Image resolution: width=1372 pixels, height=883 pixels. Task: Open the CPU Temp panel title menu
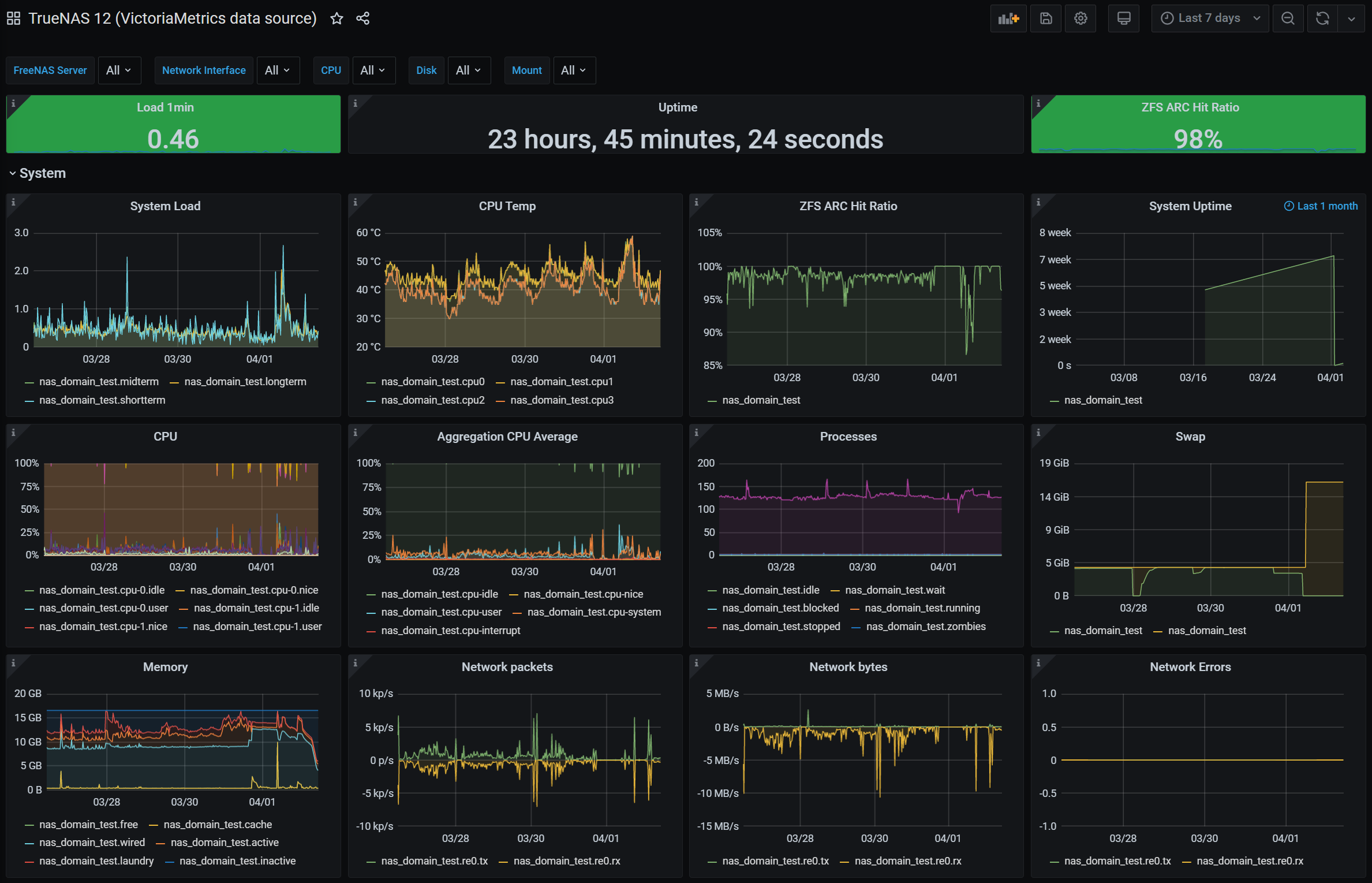507,206
